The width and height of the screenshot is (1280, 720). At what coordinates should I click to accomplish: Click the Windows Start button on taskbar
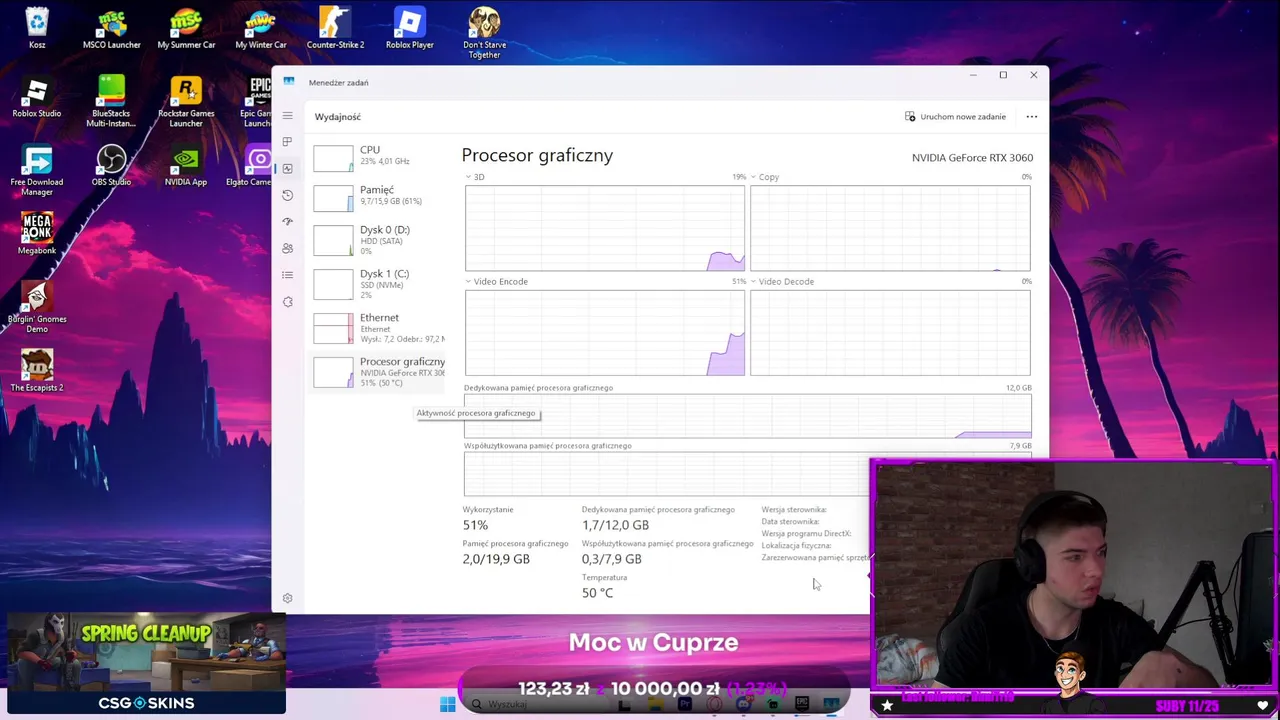tap(447, 704)
